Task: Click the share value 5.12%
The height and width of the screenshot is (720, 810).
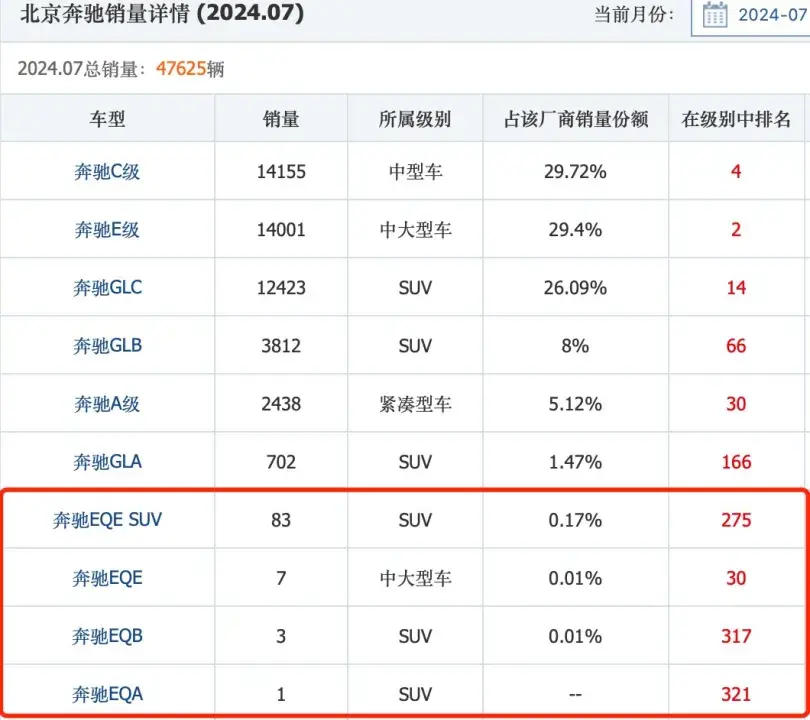Action: [575, 404]
